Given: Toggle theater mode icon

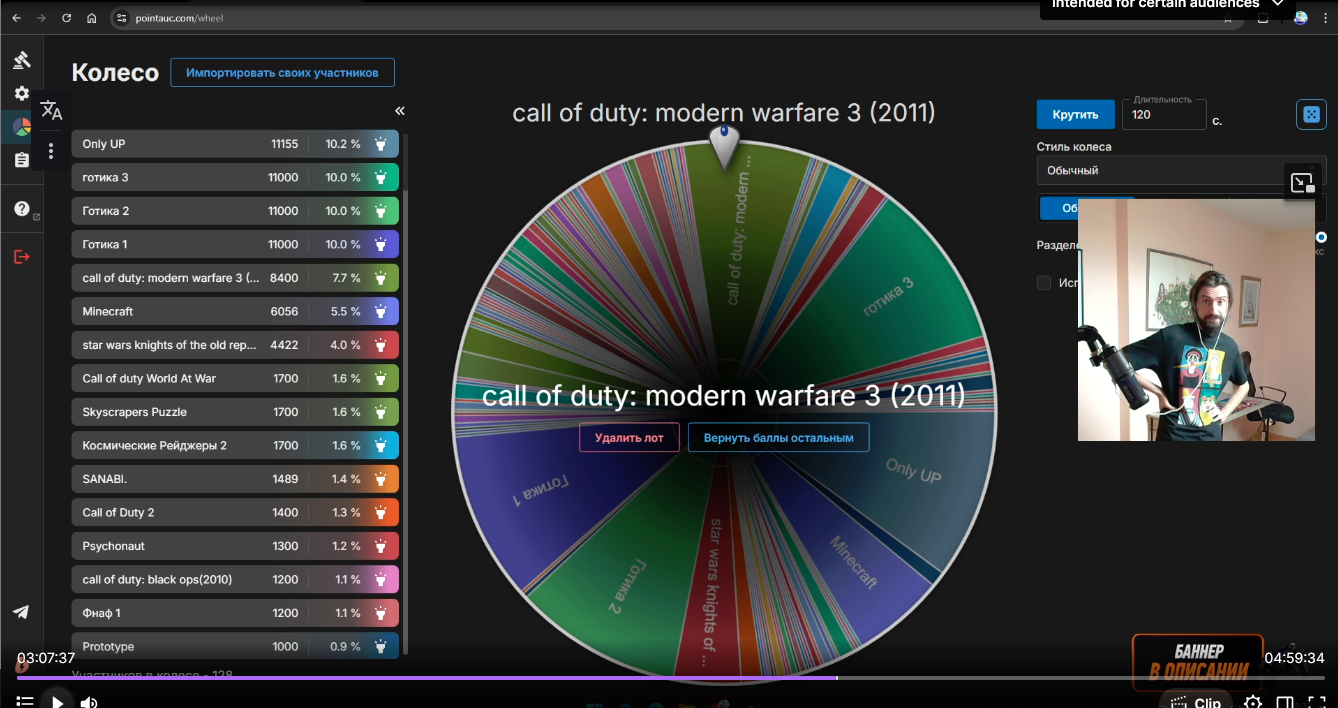Looking at the screenshot, I should click(1285, 702).
